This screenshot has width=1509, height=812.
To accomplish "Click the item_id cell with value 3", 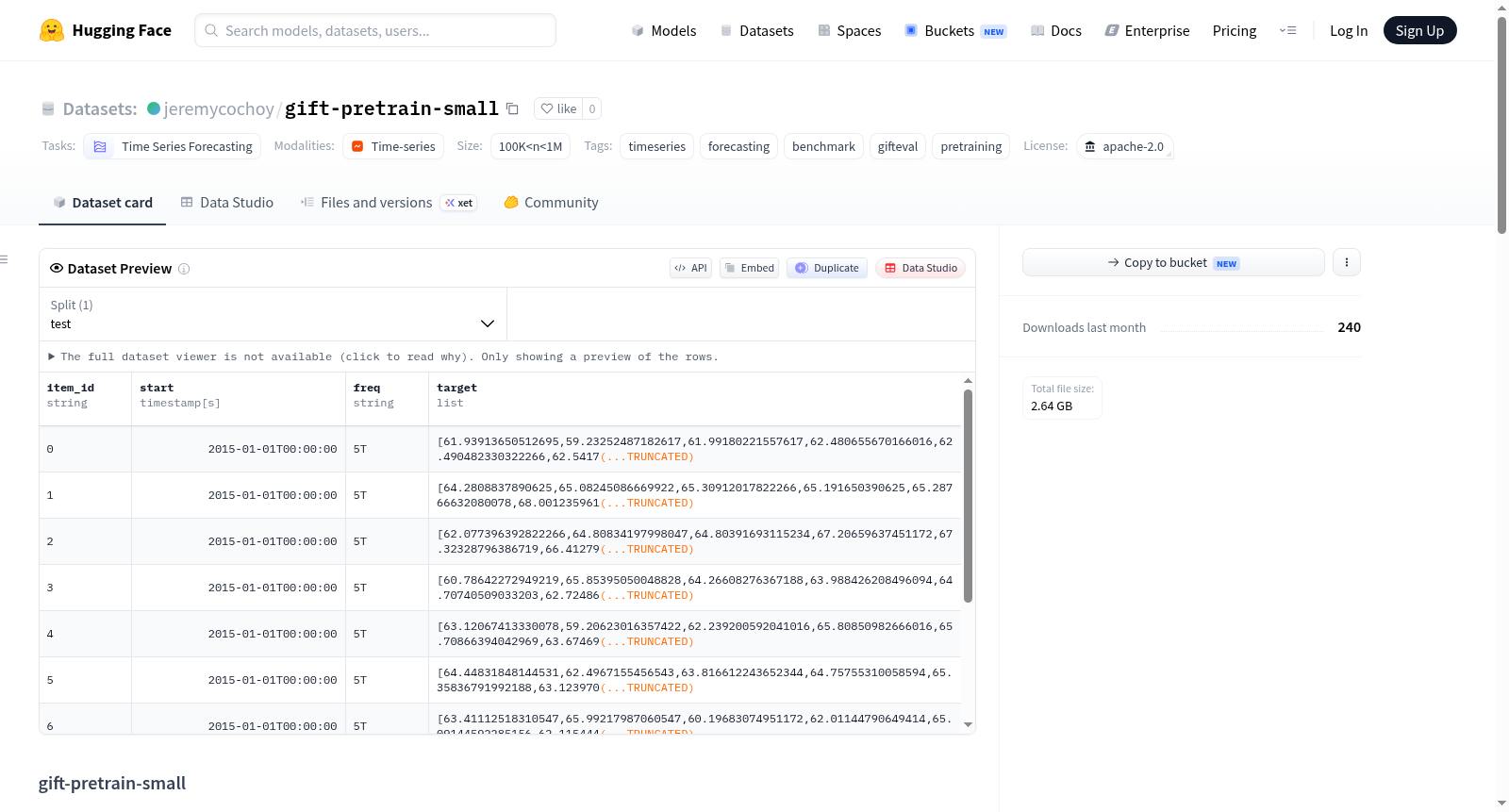I will coord(85,588).
